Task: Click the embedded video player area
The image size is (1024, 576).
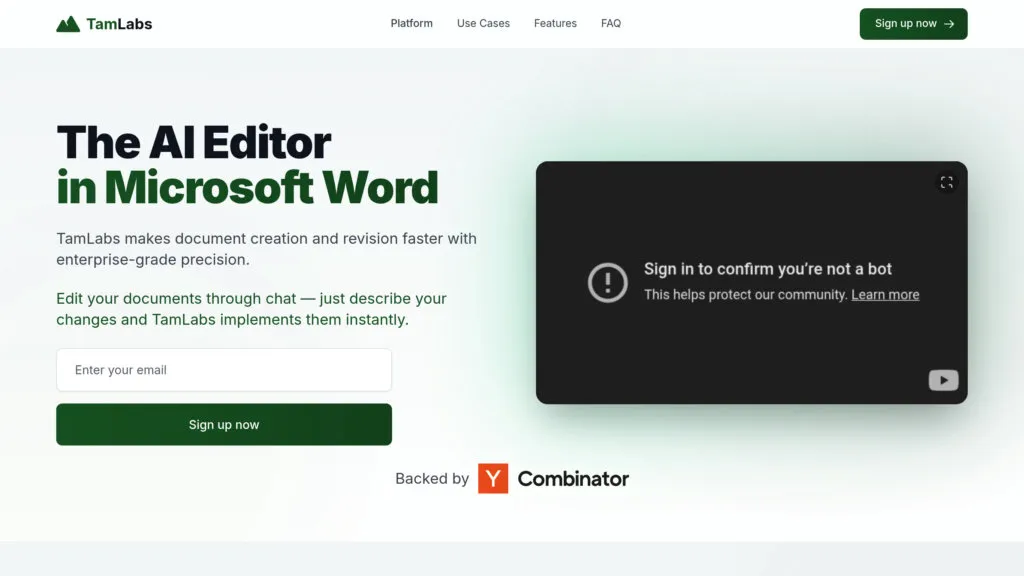Action: pyautogui.click(x=752, y=283)
